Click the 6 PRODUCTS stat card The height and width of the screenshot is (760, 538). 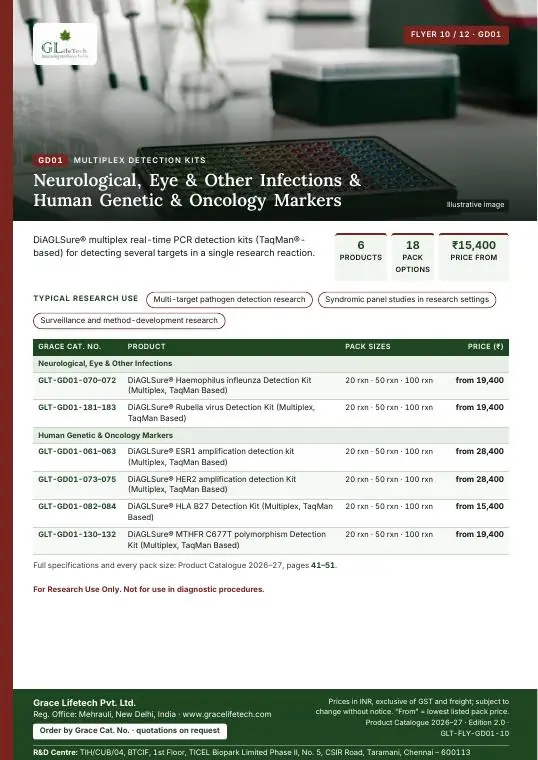pos(361,257)
